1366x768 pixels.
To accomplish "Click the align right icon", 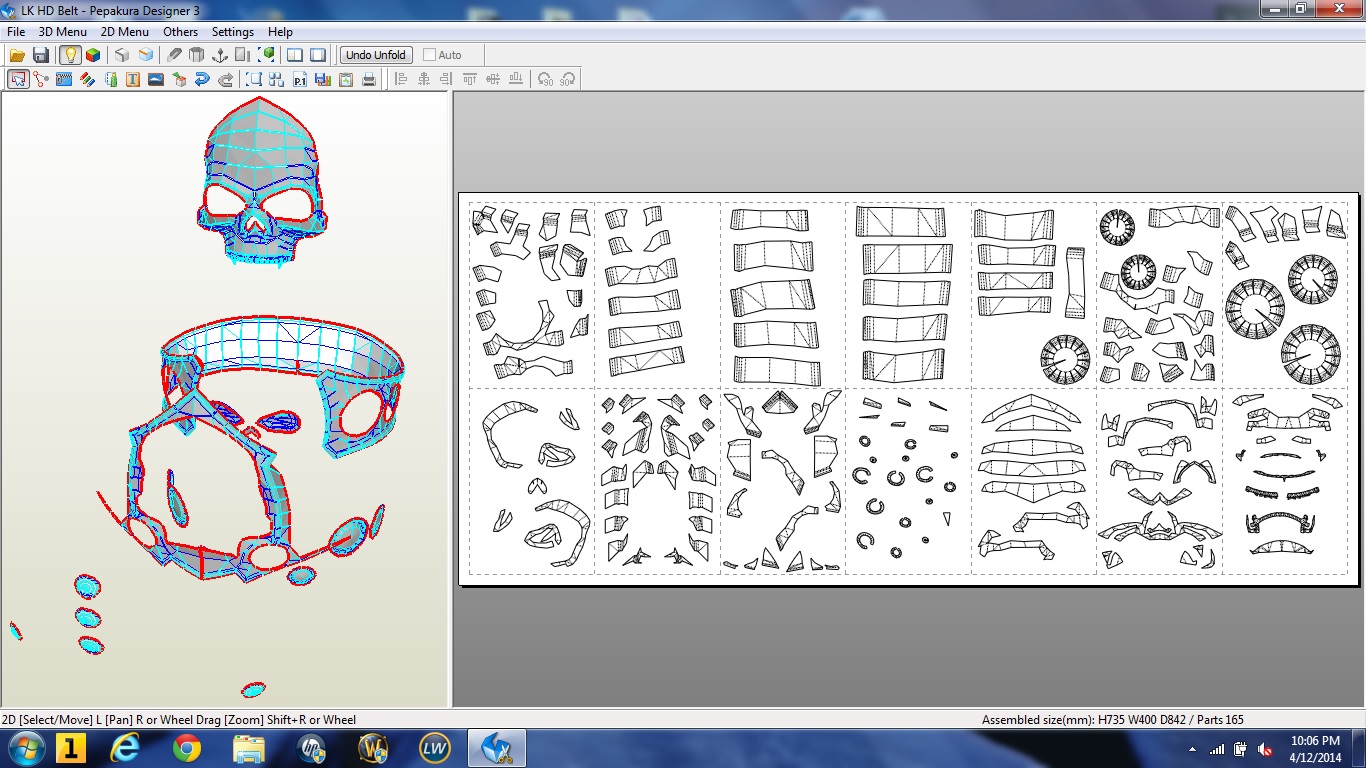I will pyautogui.click(x=447, y=79).
